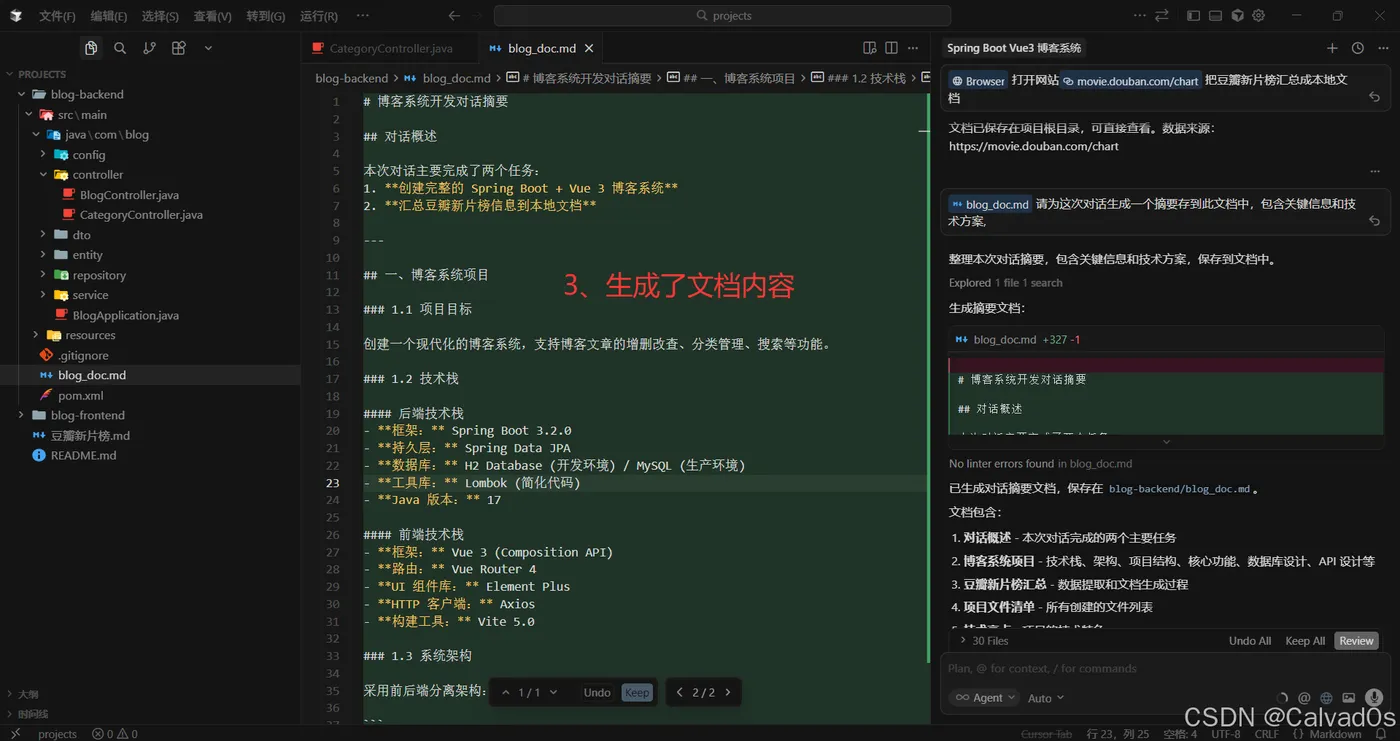1400x741 pixels.
Task: Click the attach image icon
Action: coord(1349,698)
